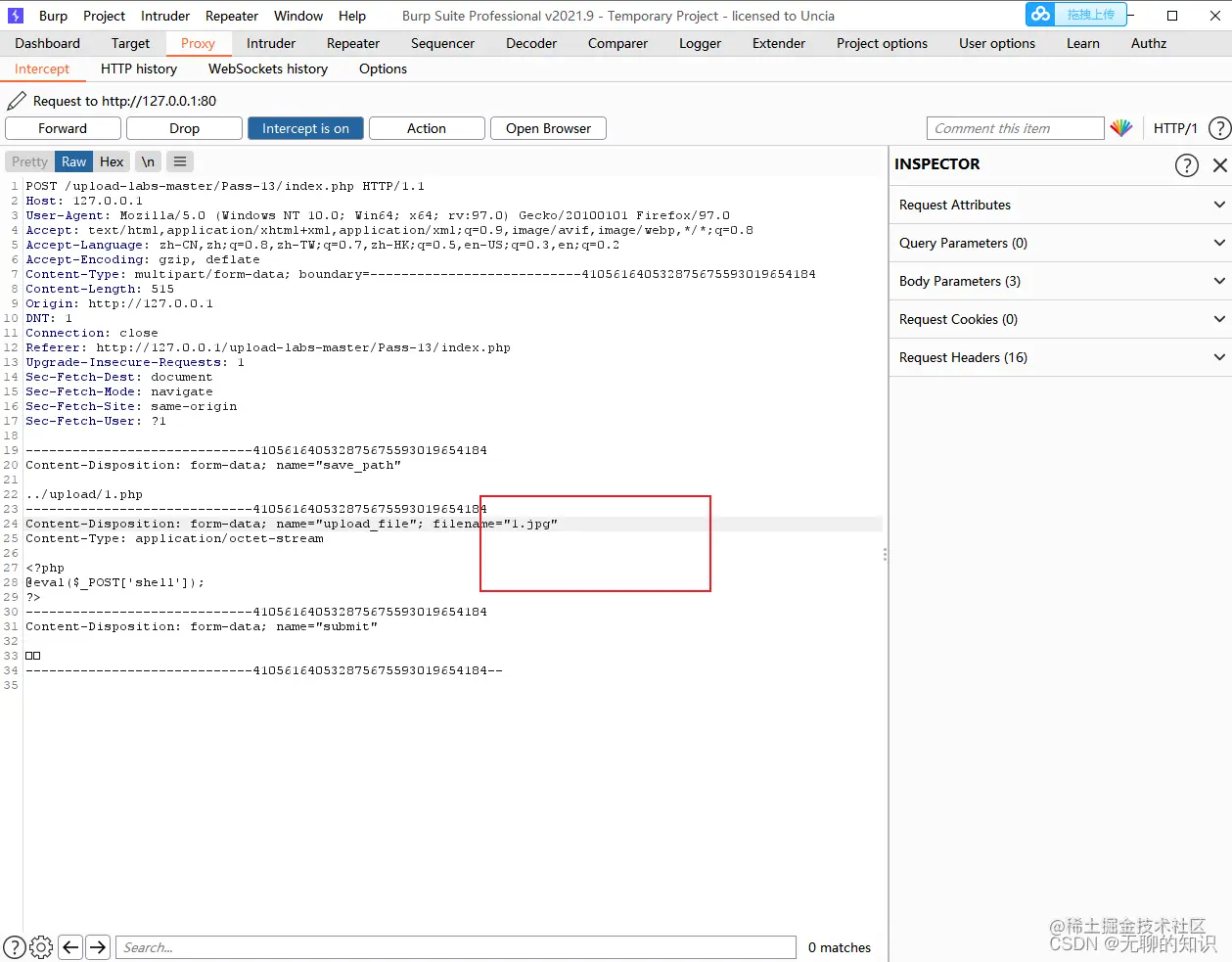Open Proxy Options sub-tab

[383, 69]
